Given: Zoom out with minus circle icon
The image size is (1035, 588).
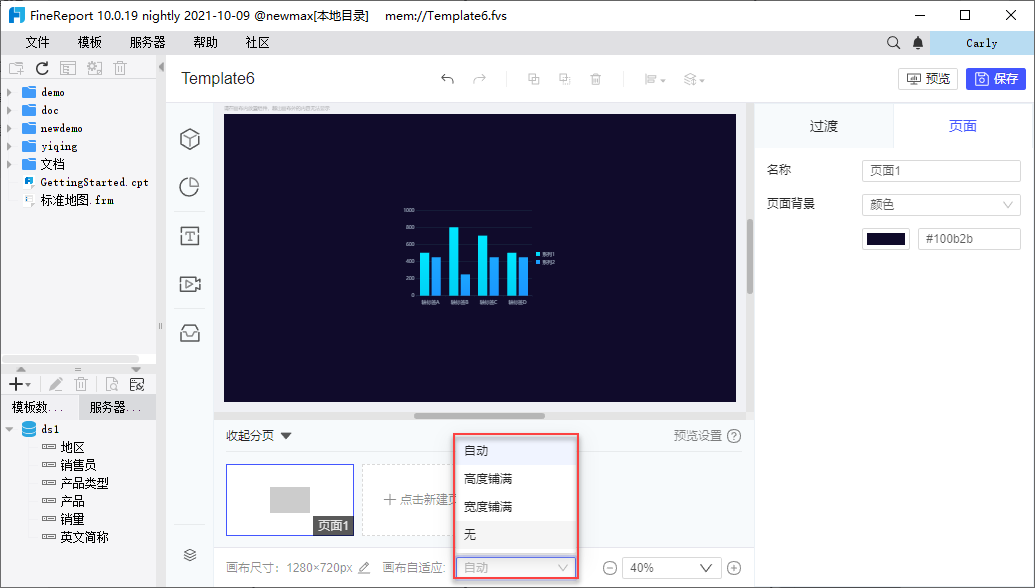Looking at the screenshot, I should pyautogui.click(x=610, y=568).
